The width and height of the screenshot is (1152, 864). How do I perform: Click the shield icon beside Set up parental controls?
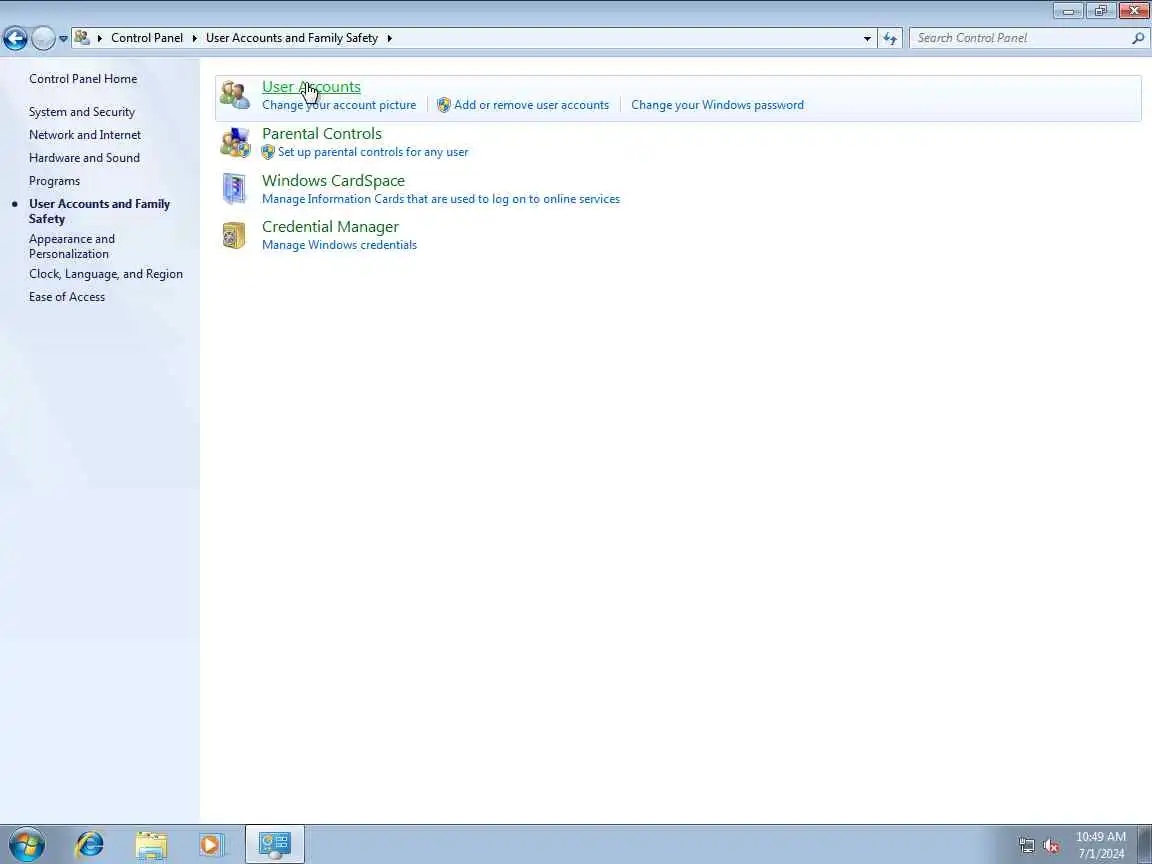(268, 152)
